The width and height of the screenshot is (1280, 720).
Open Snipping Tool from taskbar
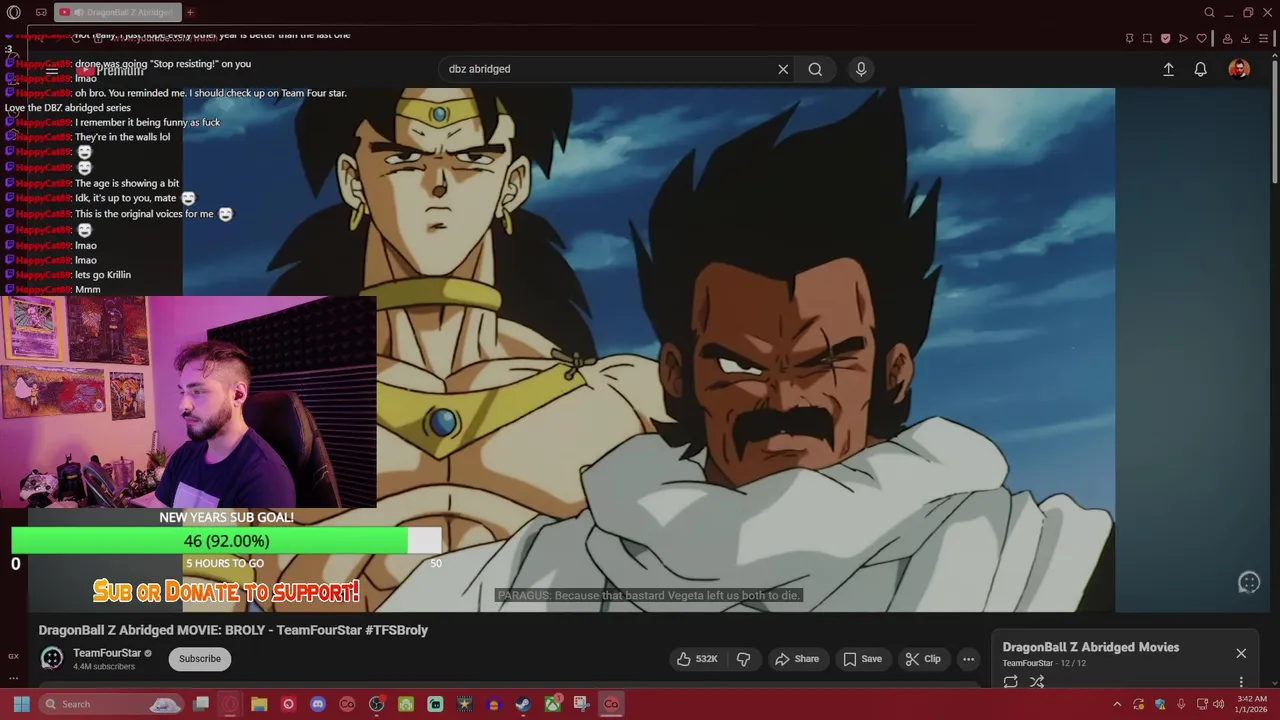tap(581, 704)
